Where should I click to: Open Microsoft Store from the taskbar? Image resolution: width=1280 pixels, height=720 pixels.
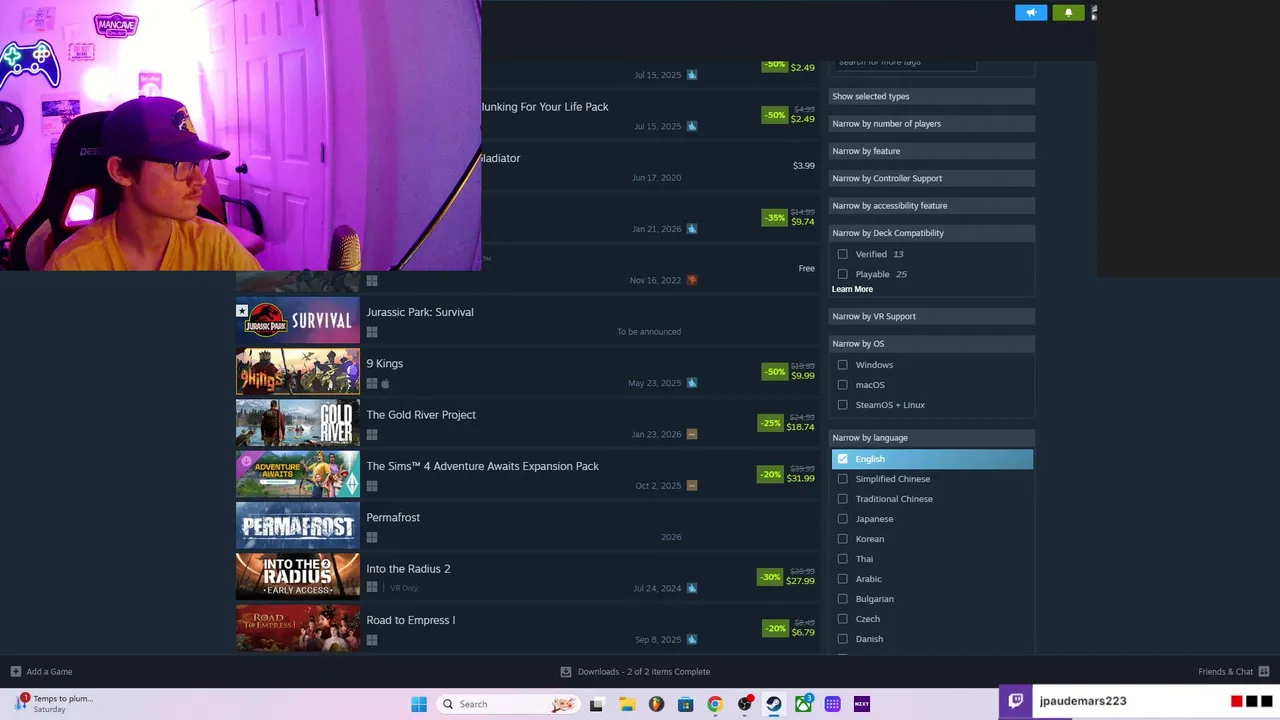[x=686, y=704]
